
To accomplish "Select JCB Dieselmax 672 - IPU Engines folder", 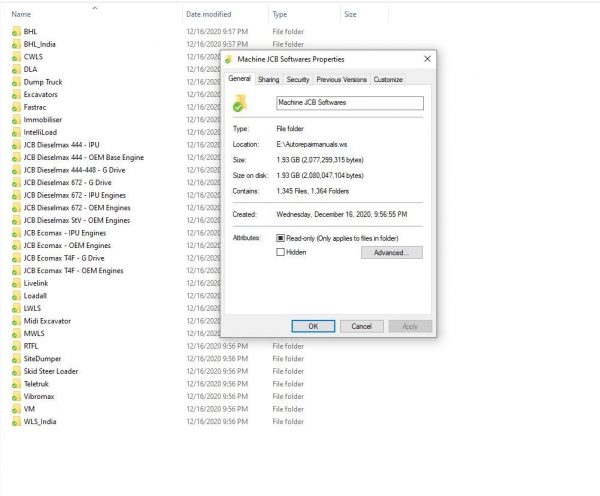I will click(x=75, y=196).
